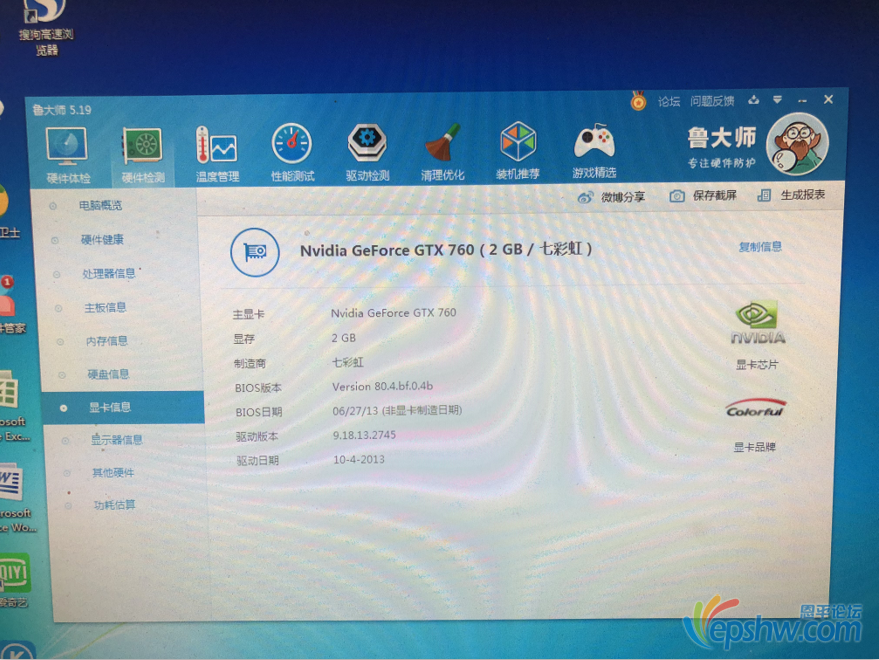Click the driver date 10-4-2013
The height and width of the screenshot is (660, 879).
[359, 459]
